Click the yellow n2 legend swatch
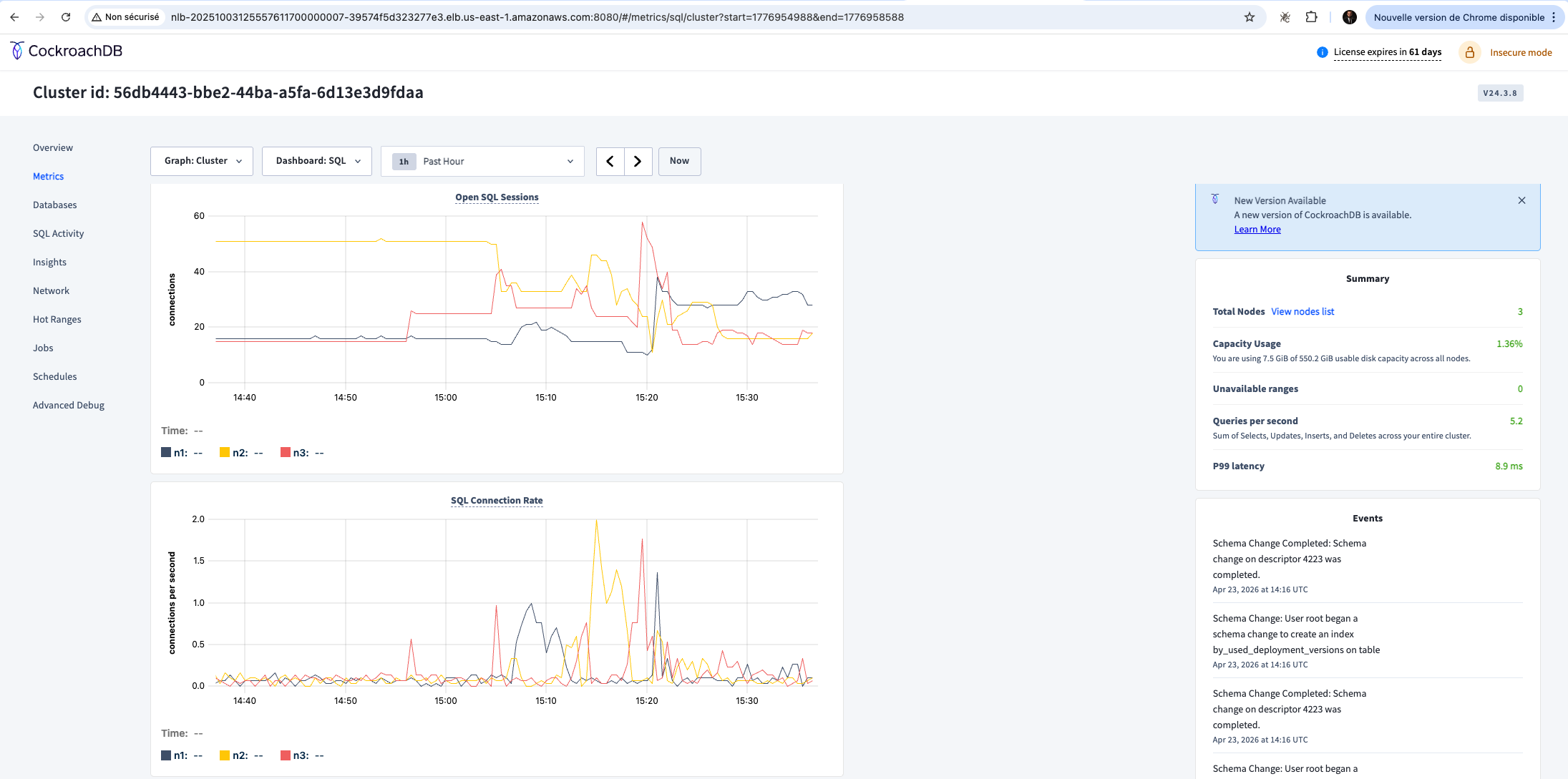This screenshot has height=779, width=1568. [224, 452]
